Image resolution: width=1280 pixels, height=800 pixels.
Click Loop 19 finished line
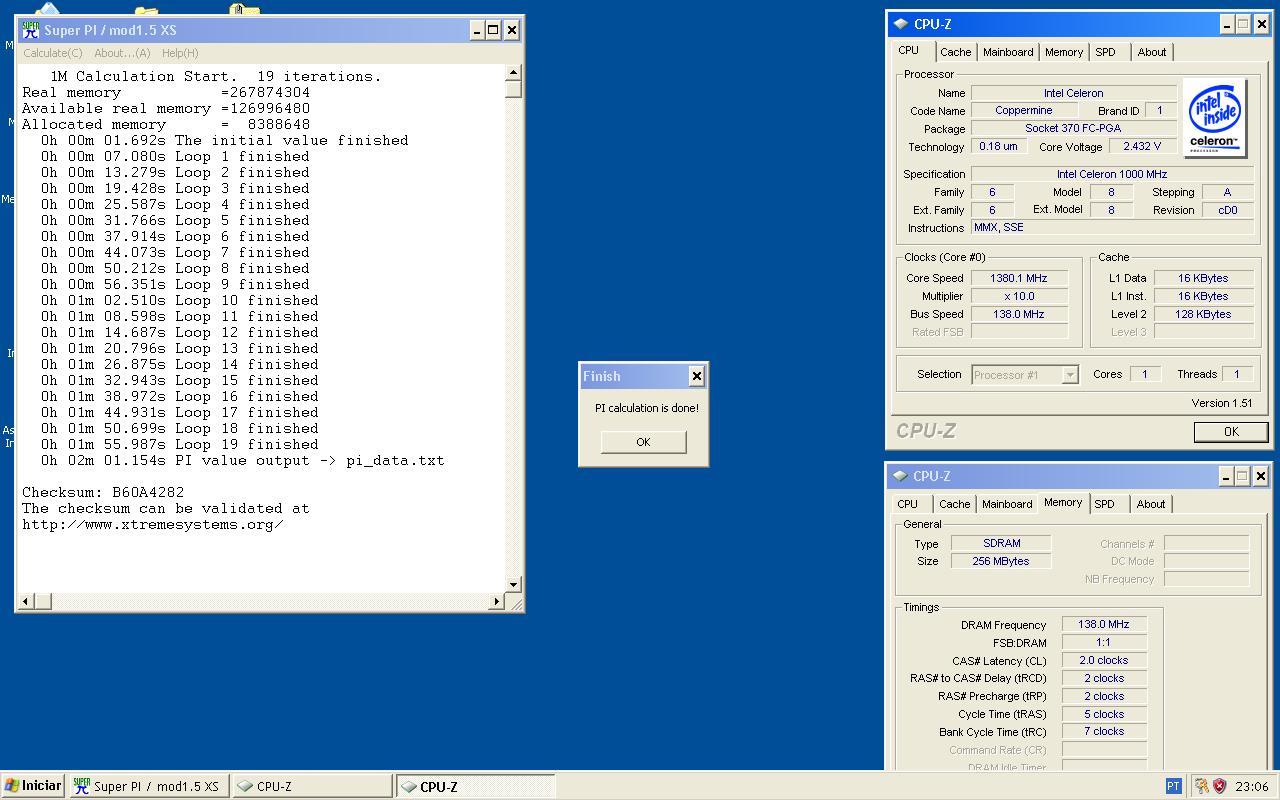click(180, 445)
